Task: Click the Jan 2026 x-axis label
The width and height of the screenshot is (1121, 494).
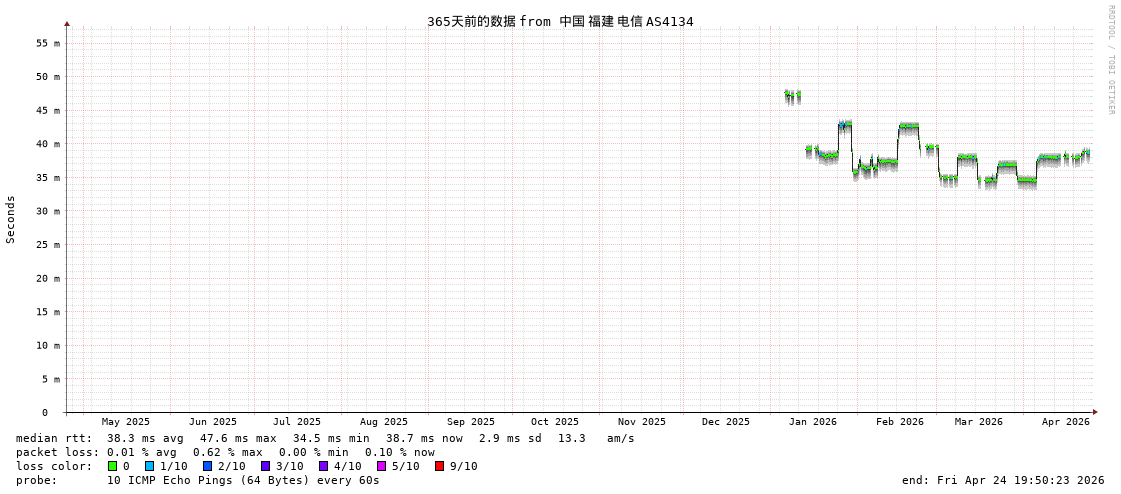Action: point(812,422)
